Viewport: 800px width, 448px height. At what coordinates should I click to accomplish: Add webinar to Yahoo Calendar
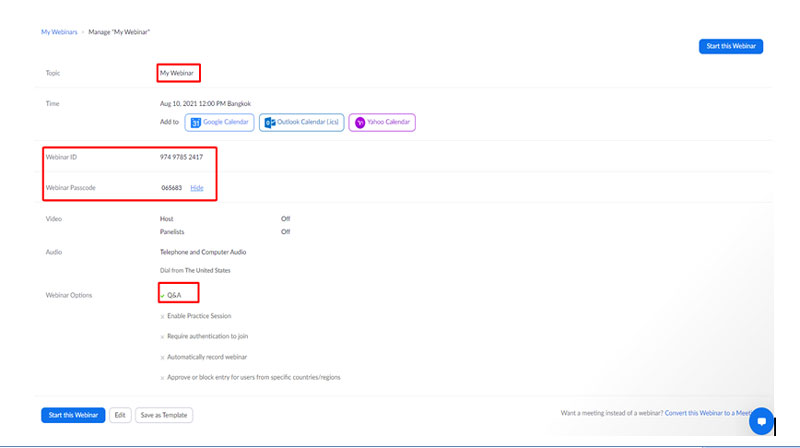pyautogui.click(x=381, y=122)
